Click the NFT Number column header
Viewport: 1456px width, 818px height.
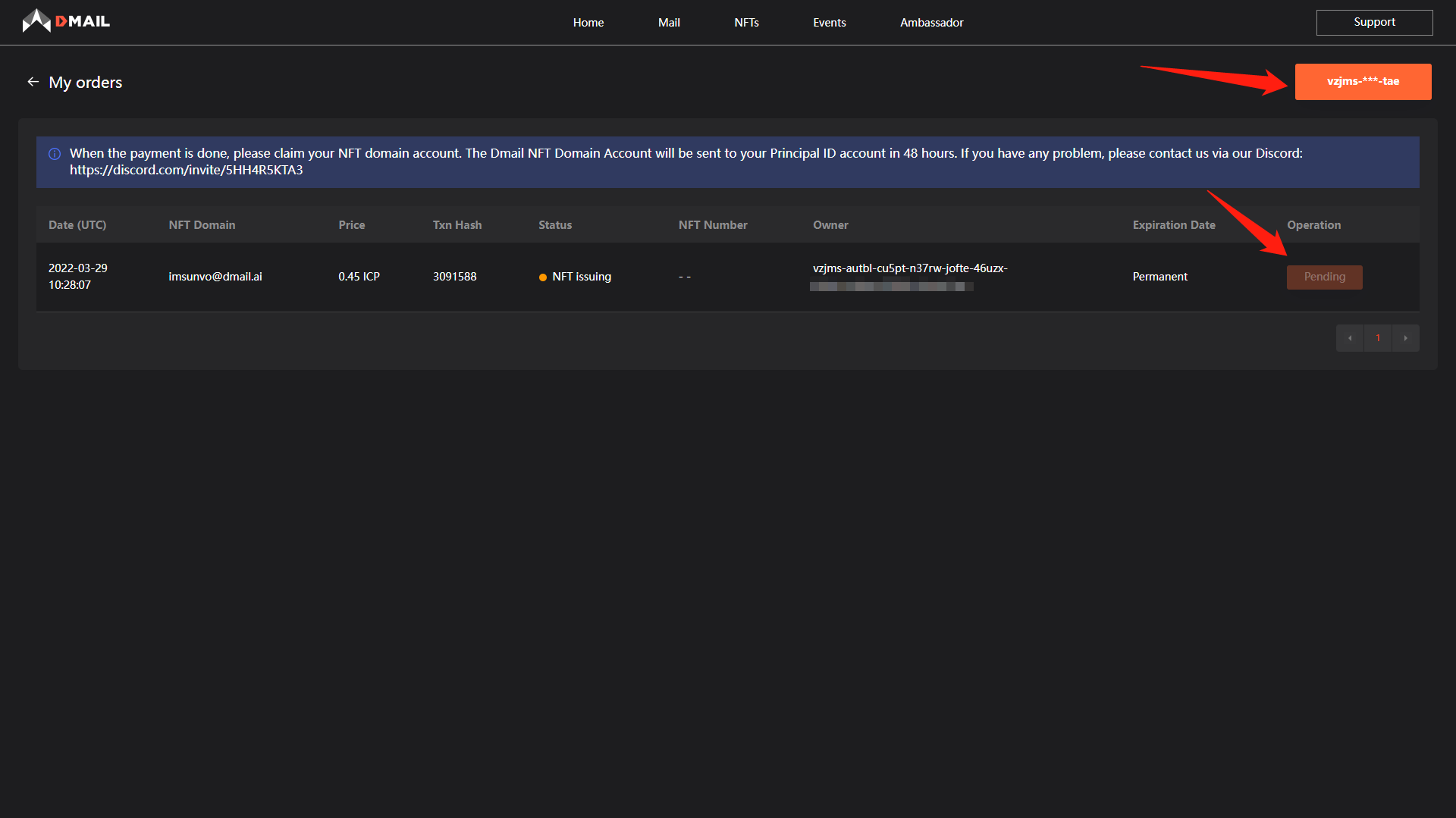tap(713, 225)
